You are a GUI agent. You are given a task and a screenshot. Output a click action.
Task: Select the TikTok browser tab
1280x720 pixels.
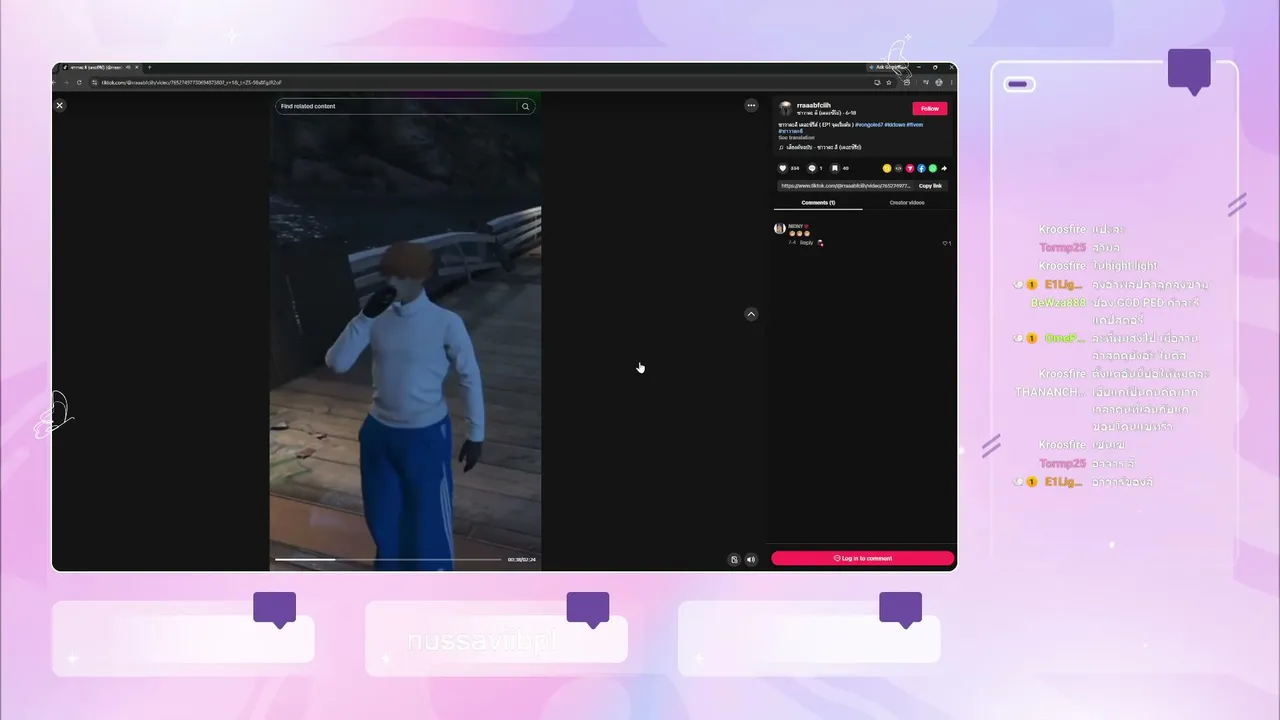pos(100,67)
